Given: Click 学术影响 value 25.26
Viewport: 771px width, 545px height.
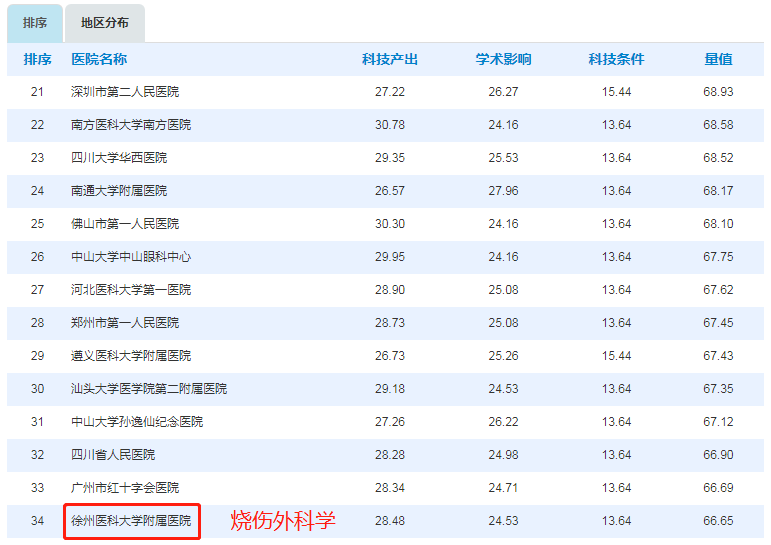Looking at the screenshot, I should point(503,356).
